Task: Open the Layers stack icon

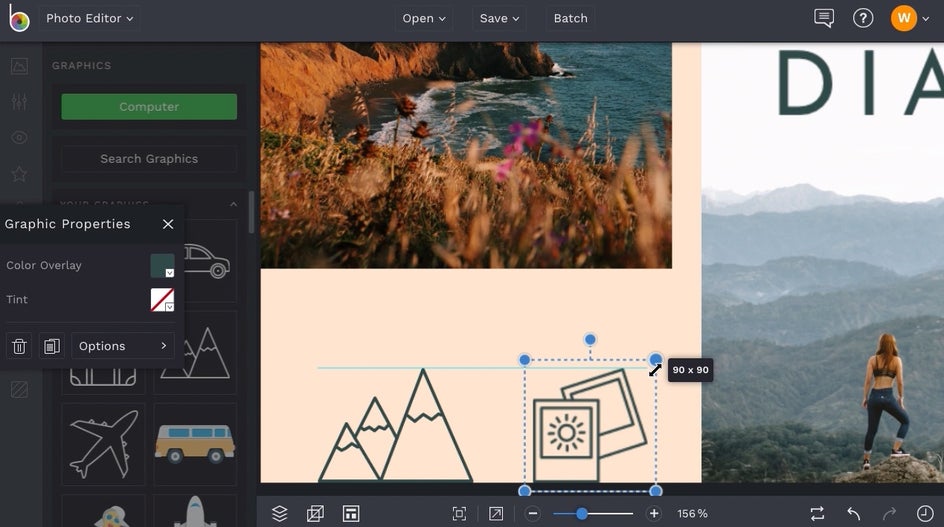Action: 279,513
